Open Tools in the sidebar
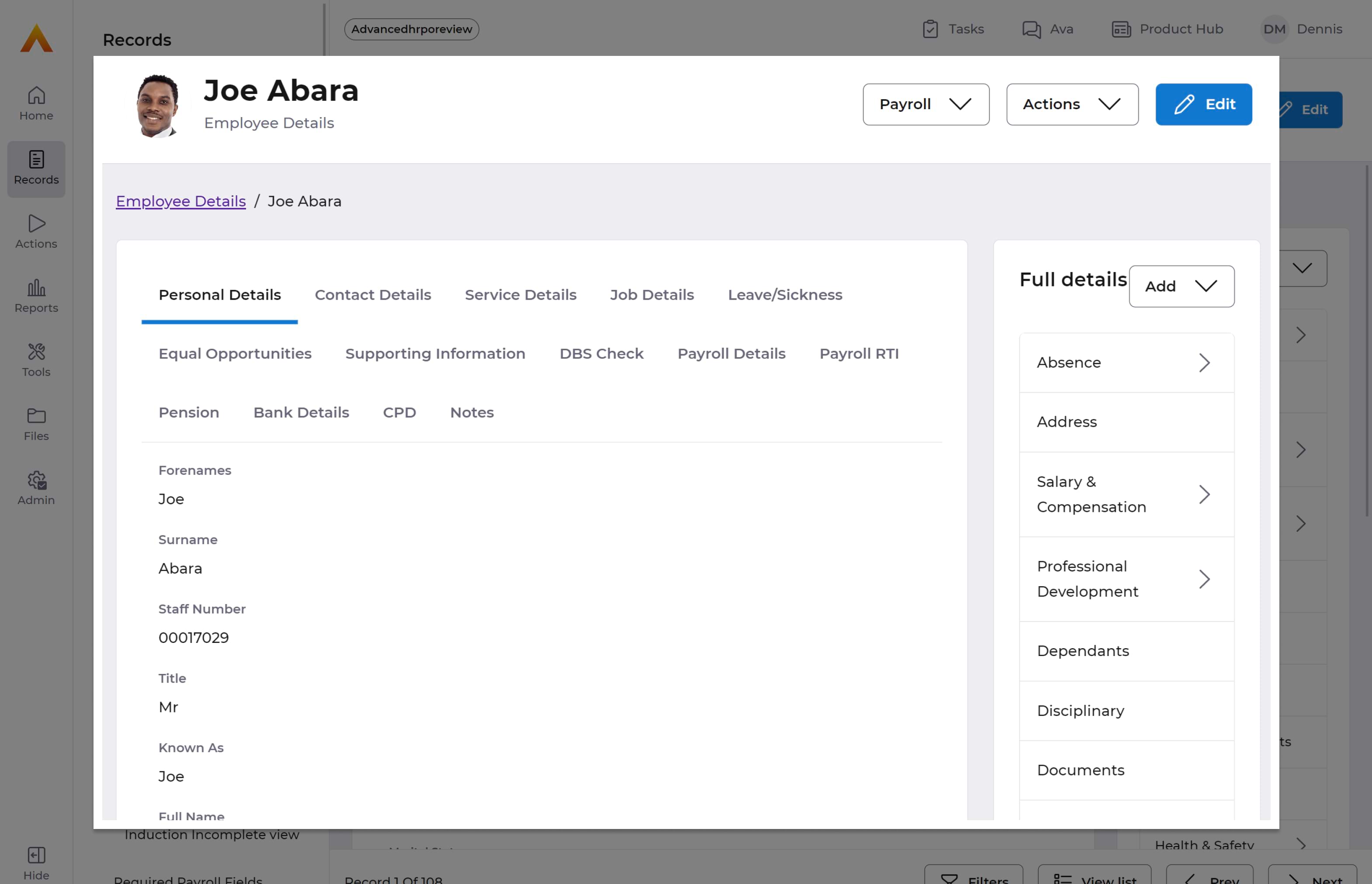The width and height of the screenshot is (1372, 884). click(x=36, y=360)
